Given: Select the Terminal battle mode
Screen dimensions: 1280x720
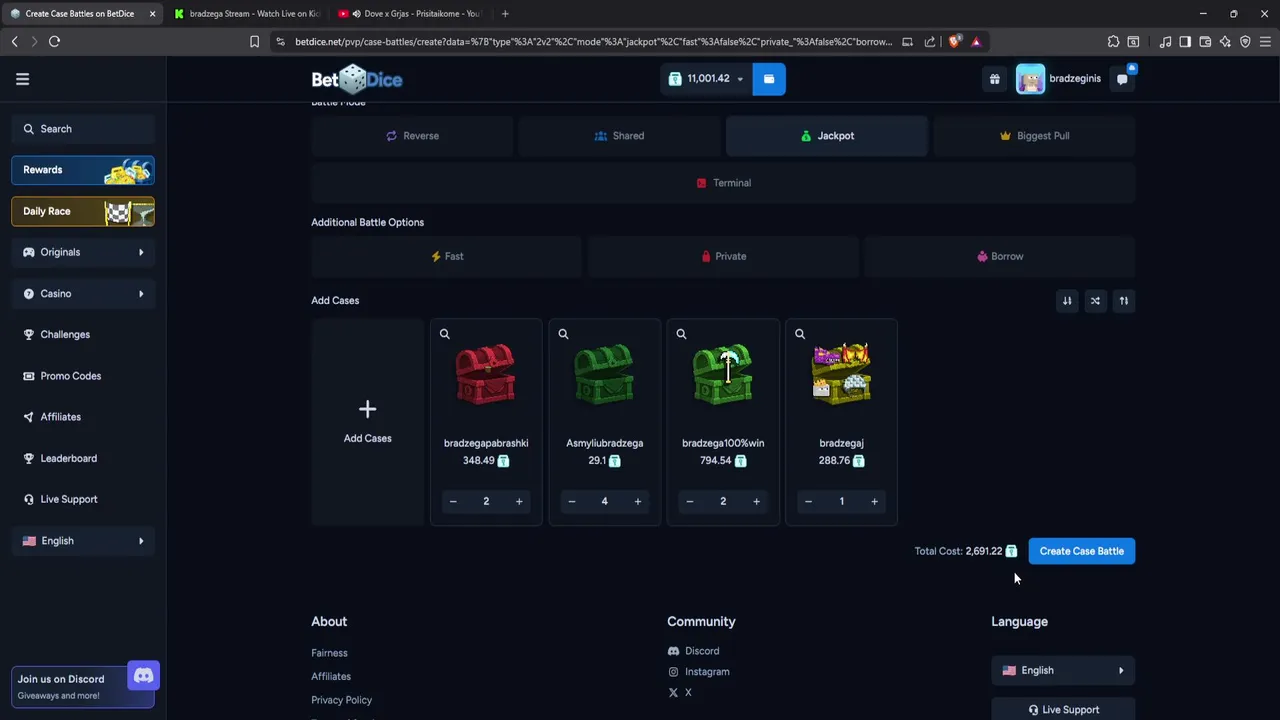Looking at the screenshot, I should tap(723, 183).
